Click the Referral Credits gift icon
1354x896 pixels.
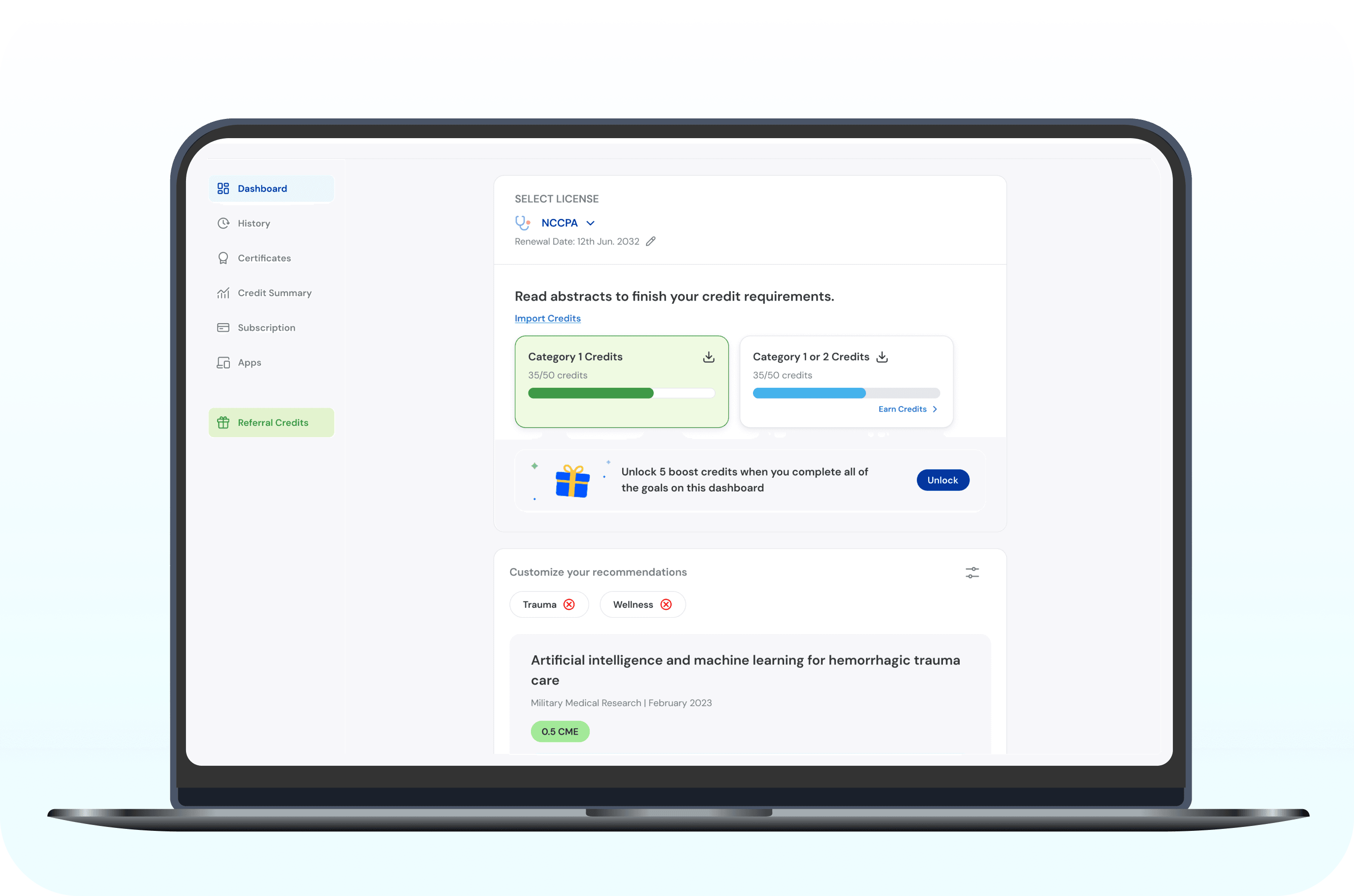[223, 423]
